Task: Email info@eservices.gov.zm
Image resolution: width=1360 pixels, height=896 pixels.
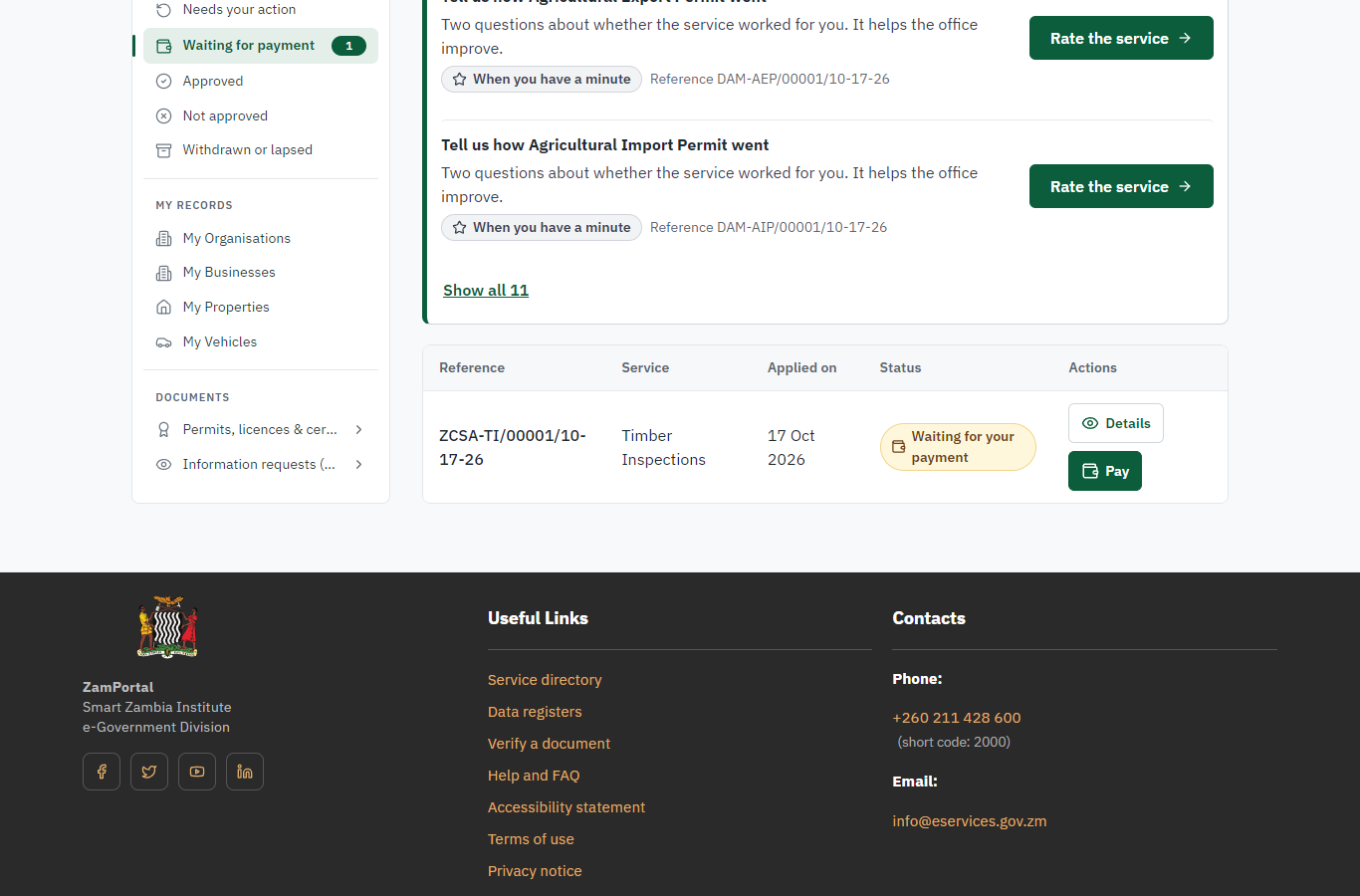Action: [x=970, y=821]
